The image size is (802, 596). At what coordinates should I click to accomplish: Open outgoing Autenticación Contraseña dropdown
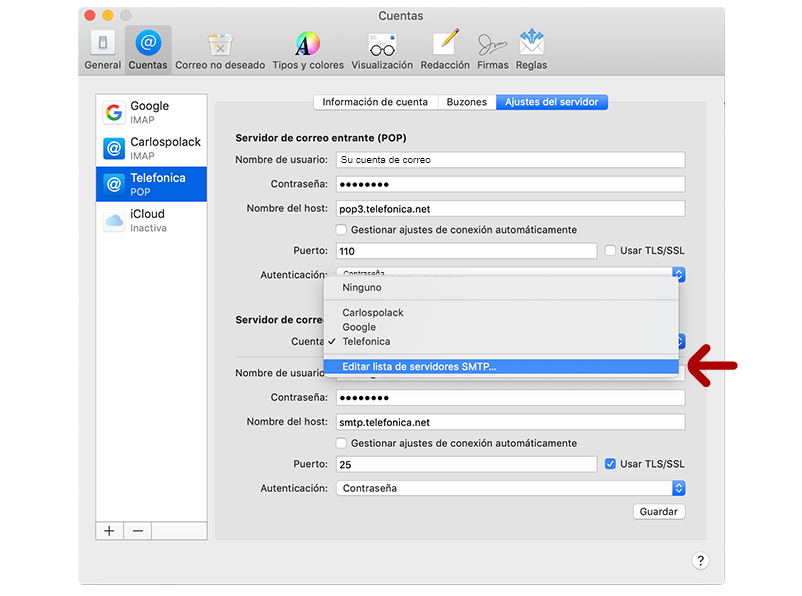(510, 488)
